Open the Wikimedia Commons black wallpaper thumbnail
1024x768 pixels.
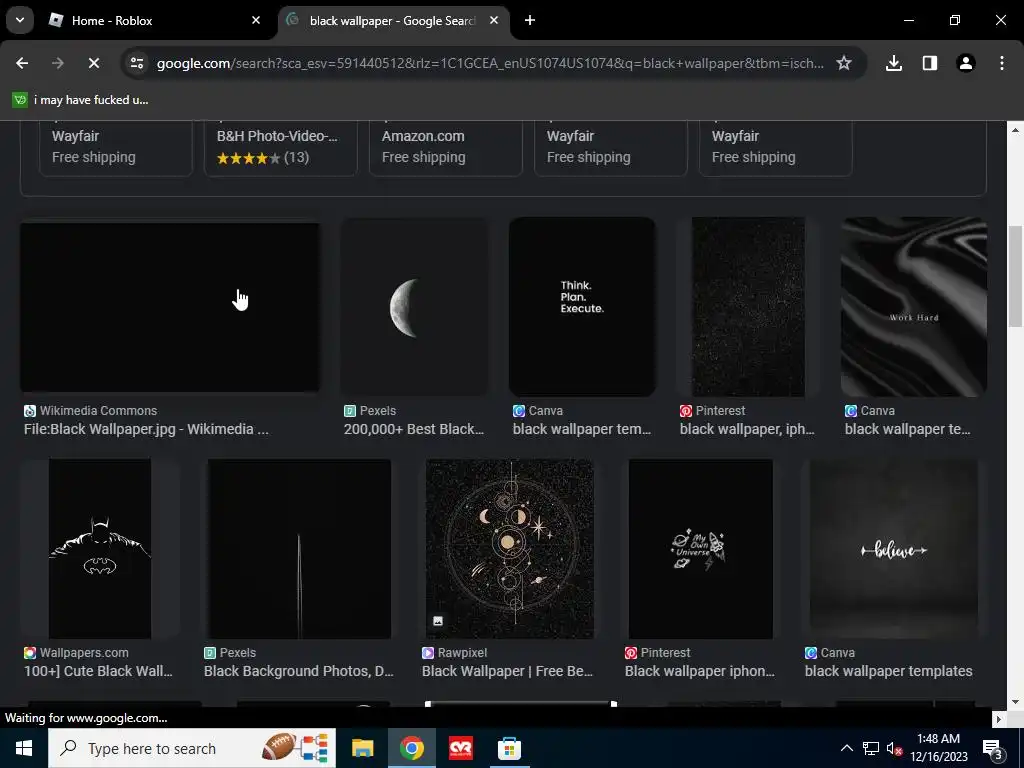(170, 307)
